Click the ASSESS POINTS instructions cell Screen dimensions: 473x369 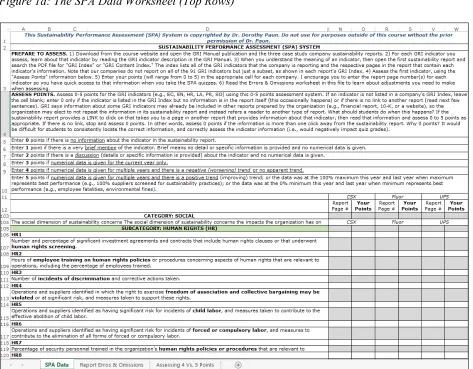point(239,114)
